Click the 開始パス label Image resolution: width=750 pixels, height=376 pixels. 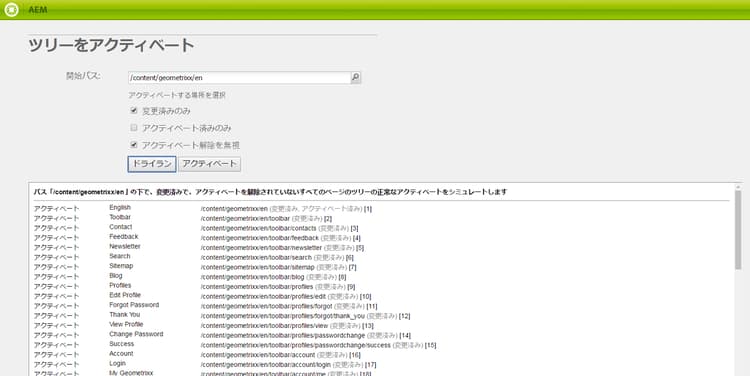coord(83,76)
